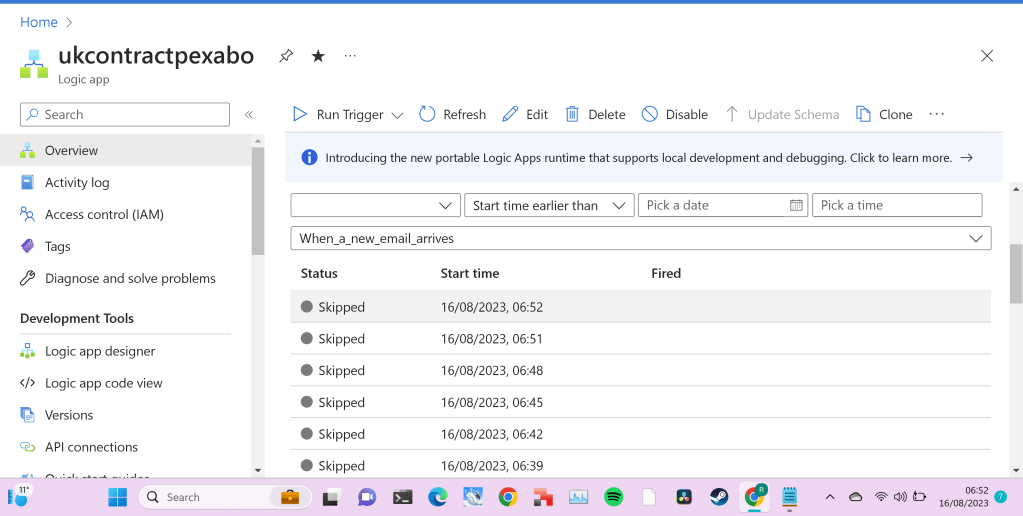Click the Run Trigger play icon

point(299,114)
